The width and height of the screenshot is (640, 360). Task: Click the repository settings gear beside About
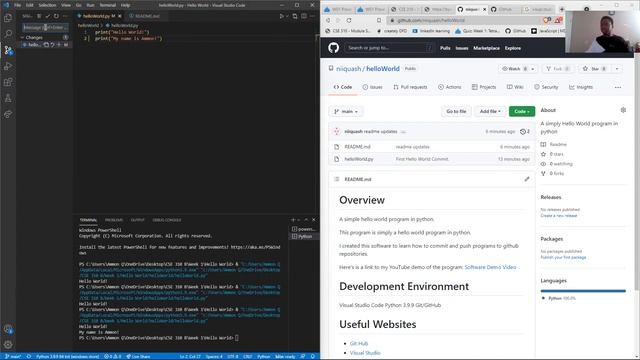click(623, 110)
